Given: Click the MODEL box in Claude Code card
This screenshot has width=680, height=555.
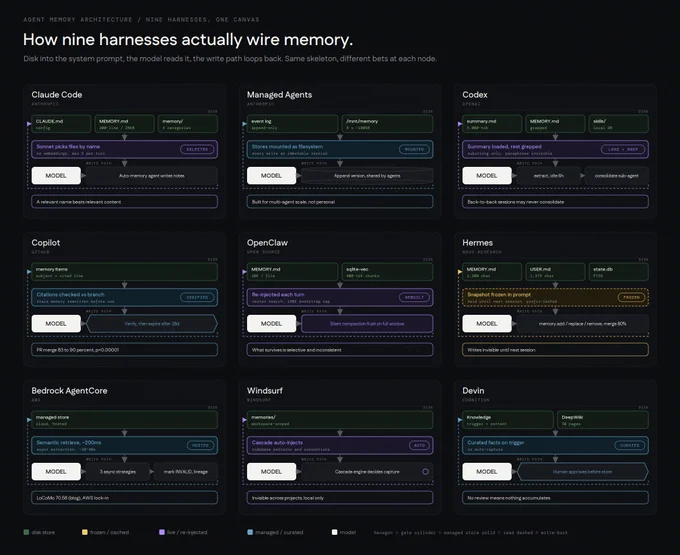Looking at the screenshot, I should pyautogui.click(x=56, y=176).
